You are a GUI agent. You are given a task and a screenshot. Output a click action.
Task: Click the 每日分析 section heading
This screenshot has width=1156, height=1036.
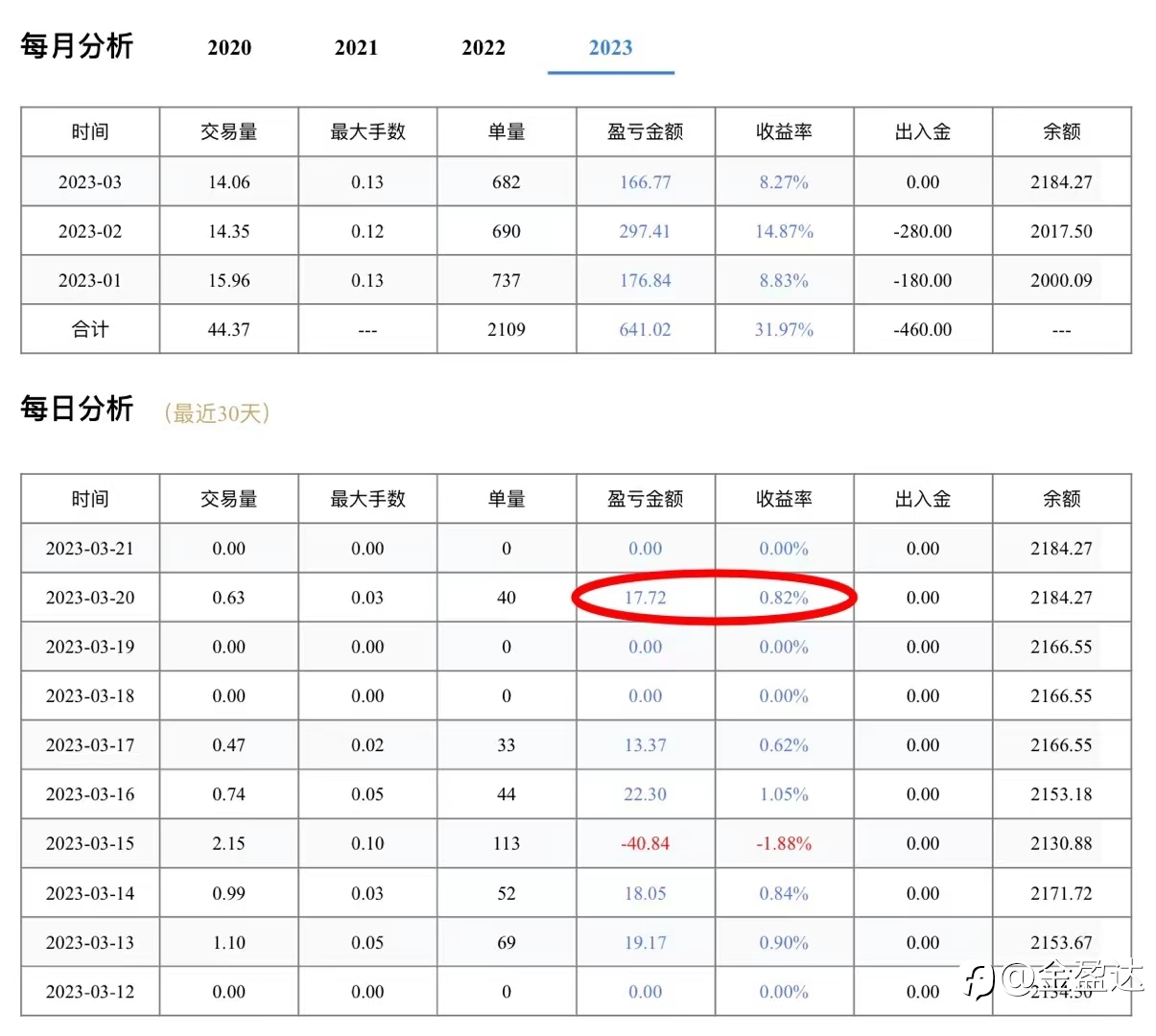point(77,409)
